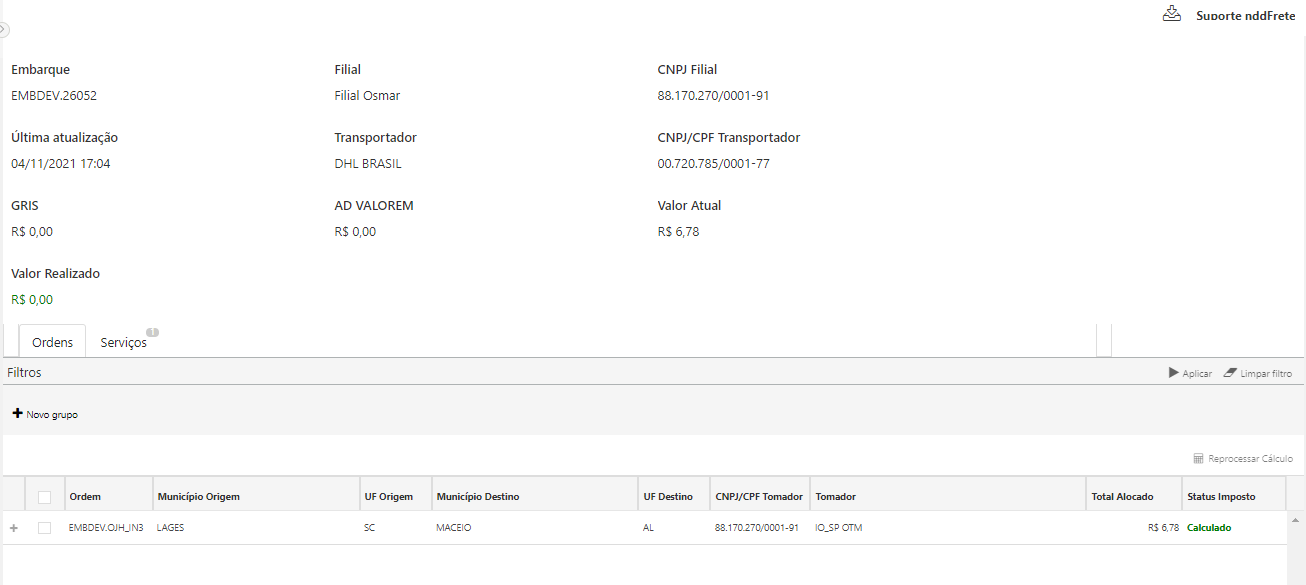1306x585 pixels.
Task: Click the Serviços tab count badge
Action: [153, 332]
